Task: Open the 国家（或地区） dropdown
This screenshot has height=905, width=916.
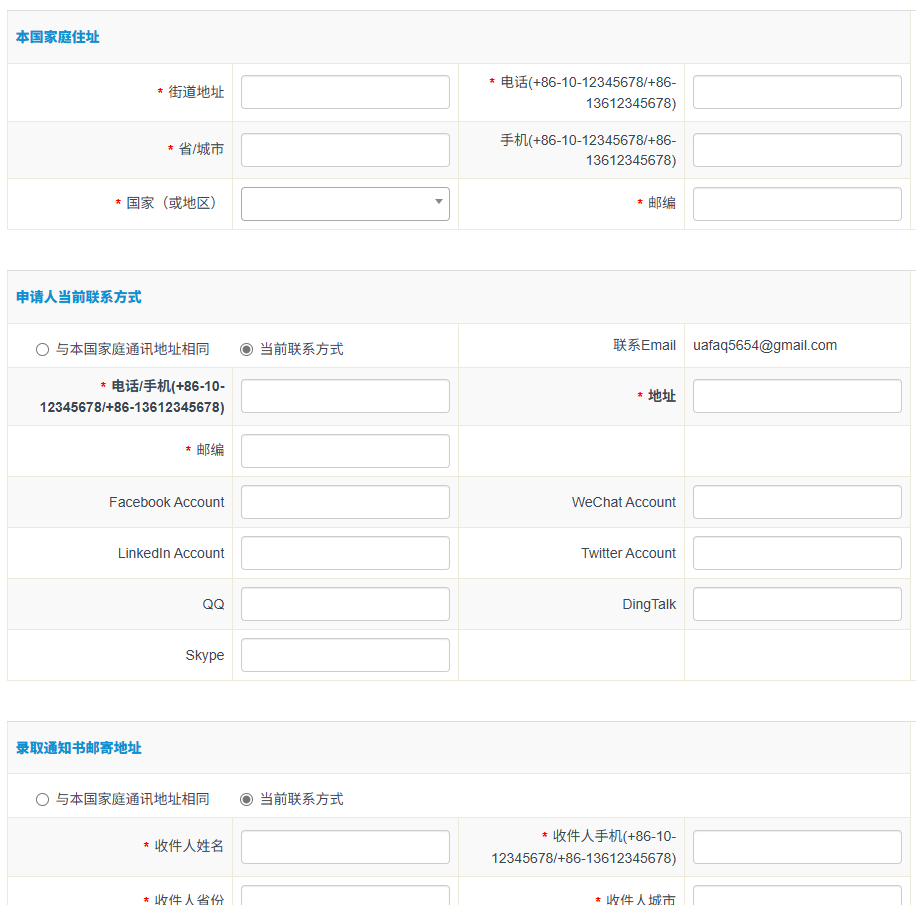Action: pyautogui.click(x=345, y=204)
